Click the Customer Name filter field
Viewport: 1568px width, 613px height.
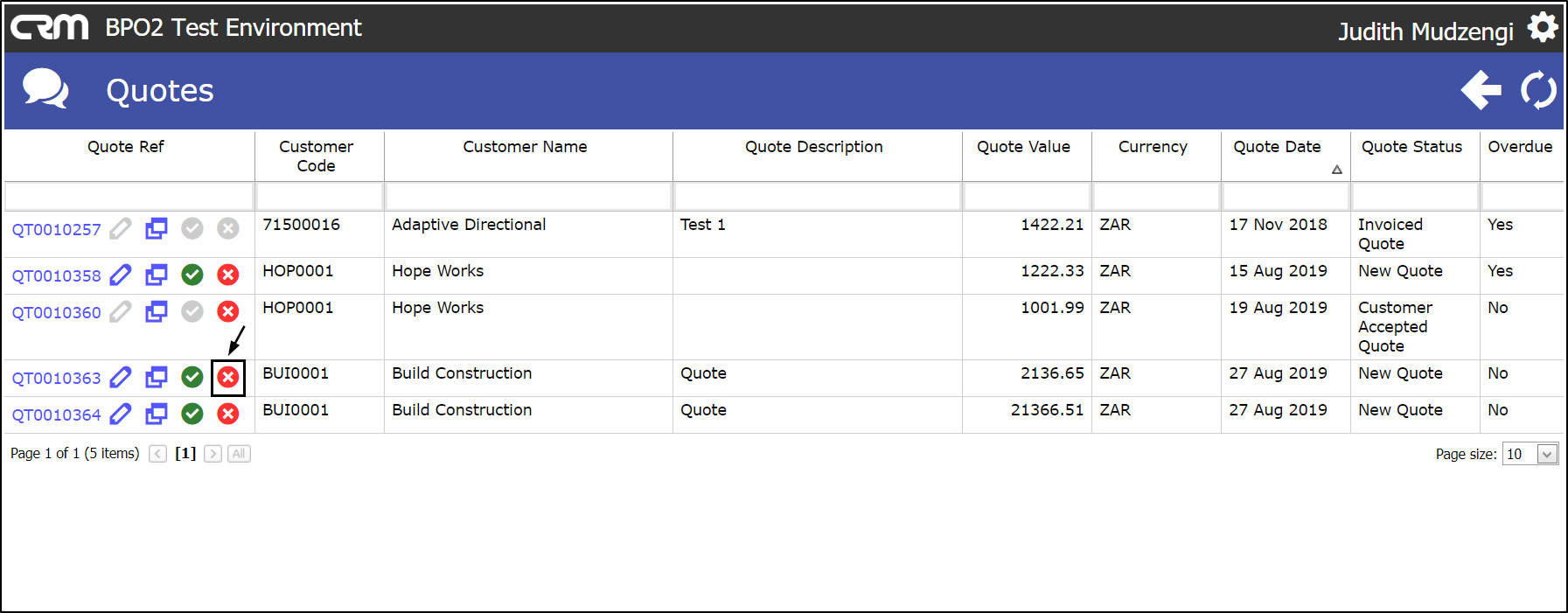(x=528, y=197)
